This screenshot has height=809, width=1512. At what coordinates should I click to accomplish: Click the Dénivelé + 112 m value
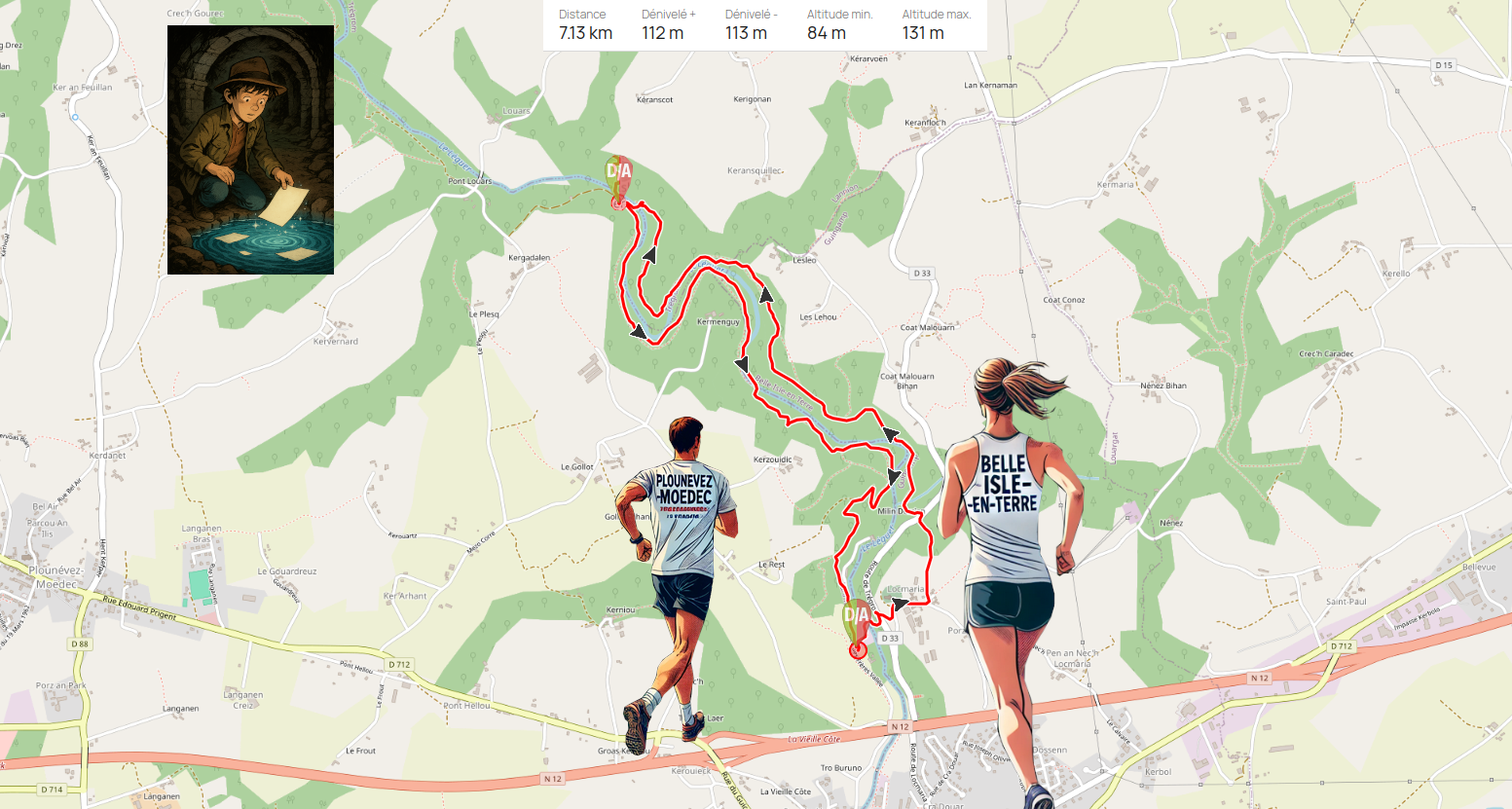tap(668, 25)
